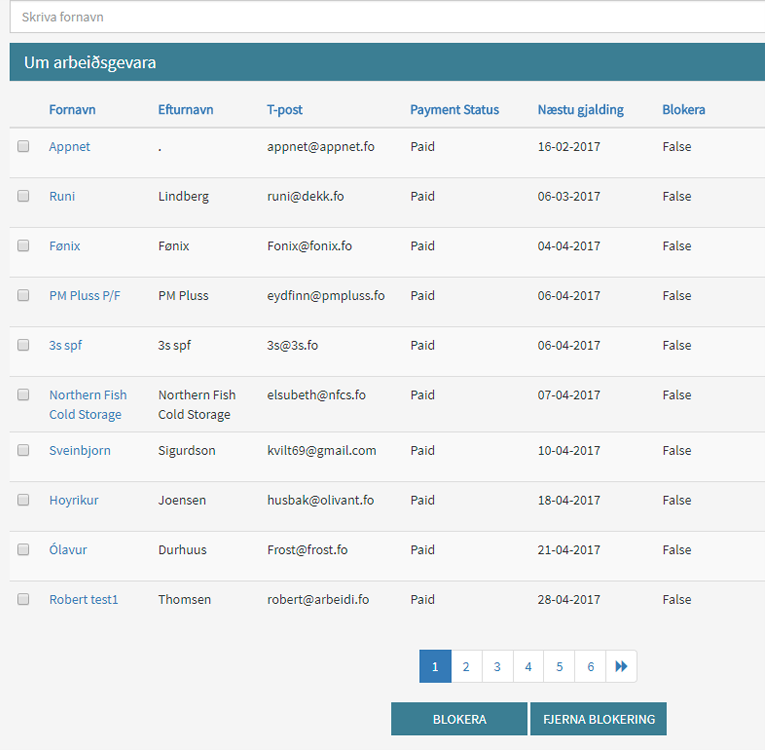Go to page 5
This screenshot has height=753, width=765.
tap(560, 666)
